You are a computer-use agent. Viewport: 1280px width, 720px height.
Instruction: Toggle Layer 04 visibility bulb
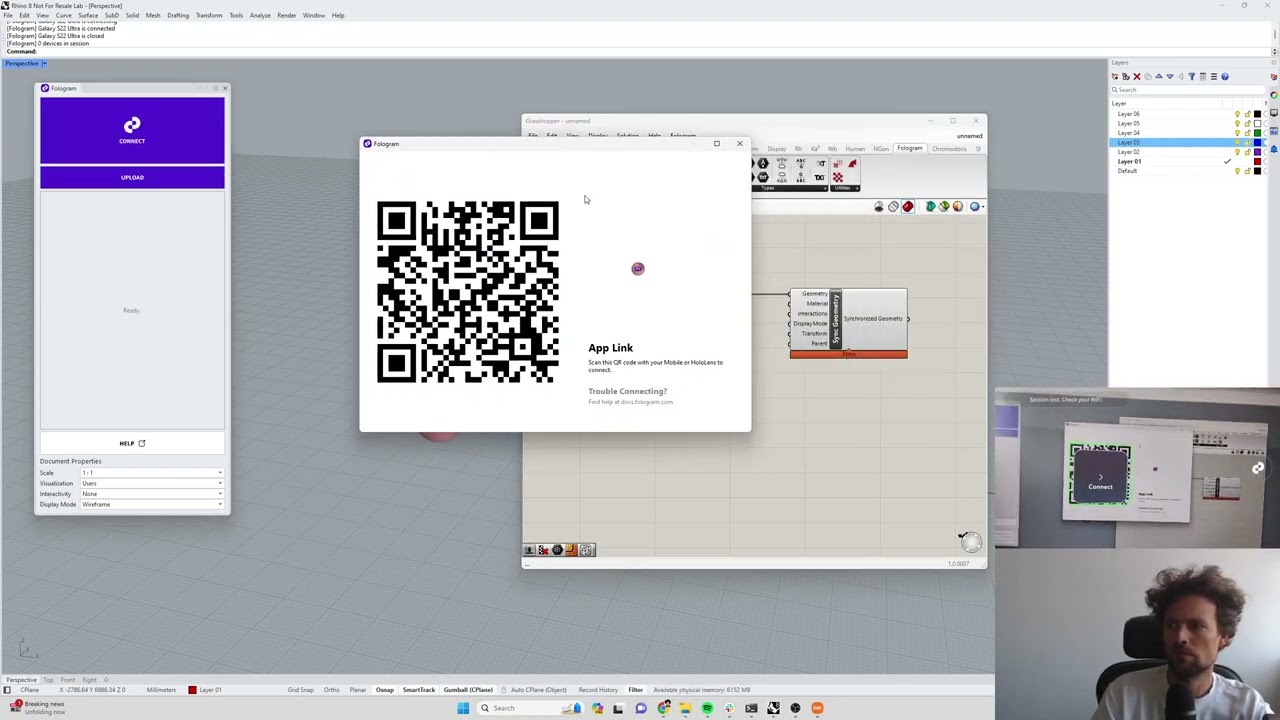coord(1237,133)
